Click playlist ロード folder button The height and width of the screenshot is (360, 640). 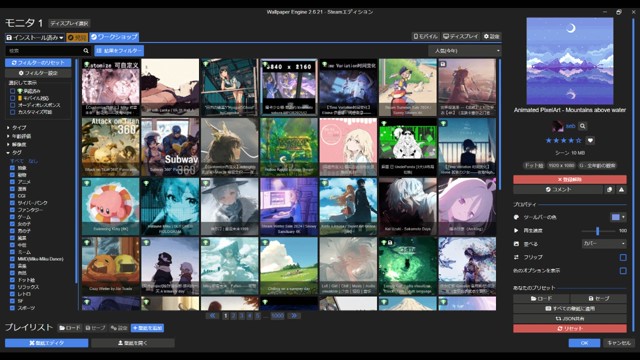(70, 328)
